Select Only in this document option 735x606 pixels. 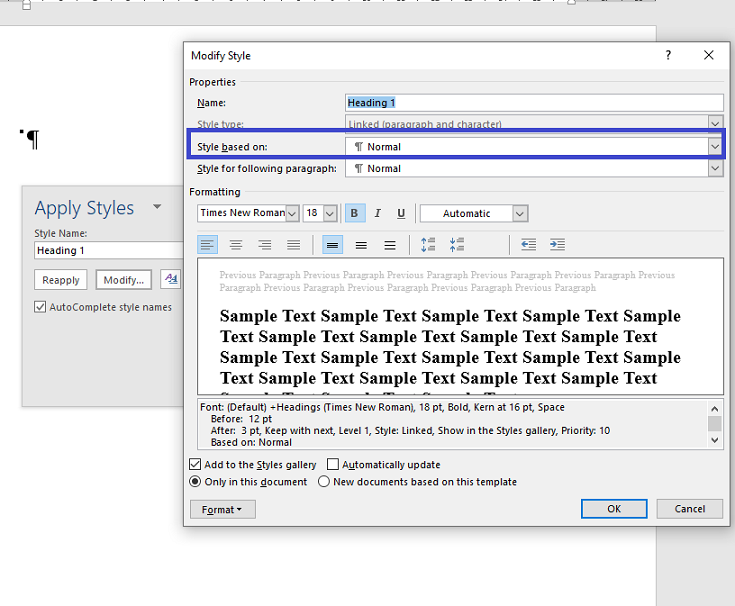click(195, 482)
